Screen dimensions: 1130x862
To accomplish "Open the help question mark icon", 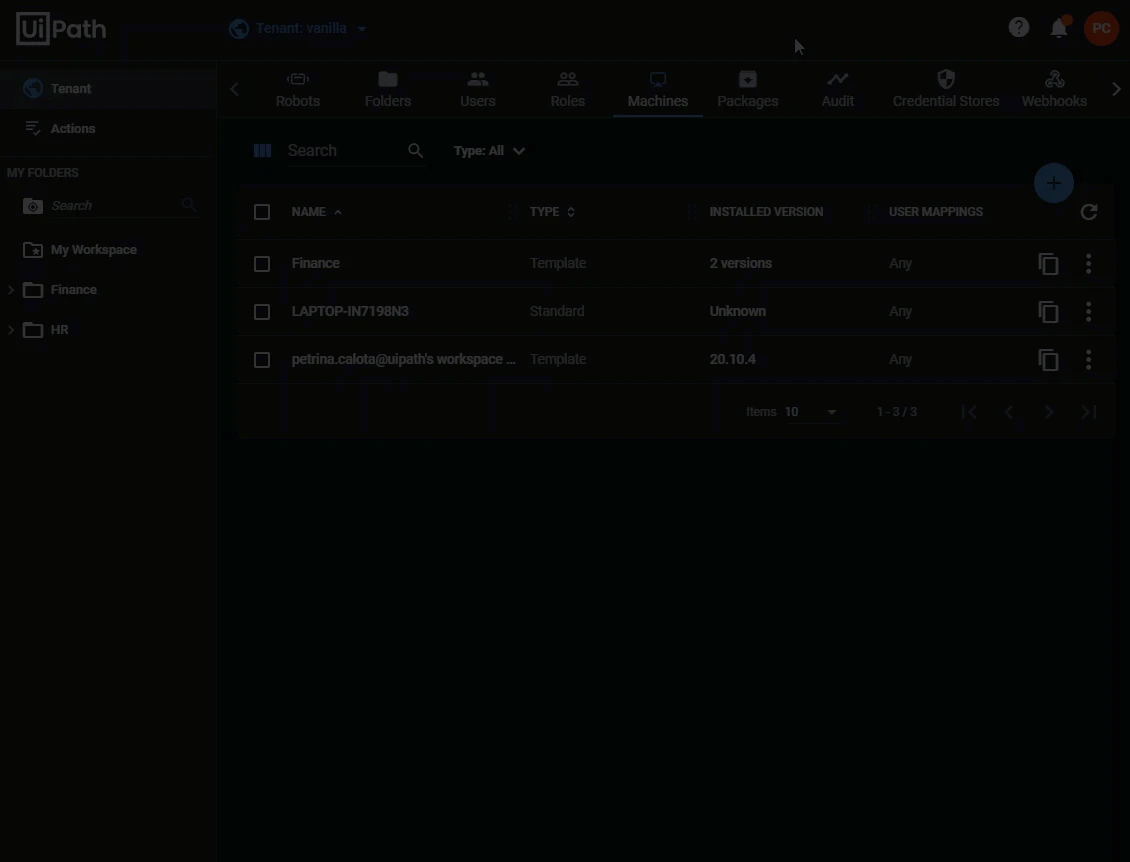I will click(1018, 28).
